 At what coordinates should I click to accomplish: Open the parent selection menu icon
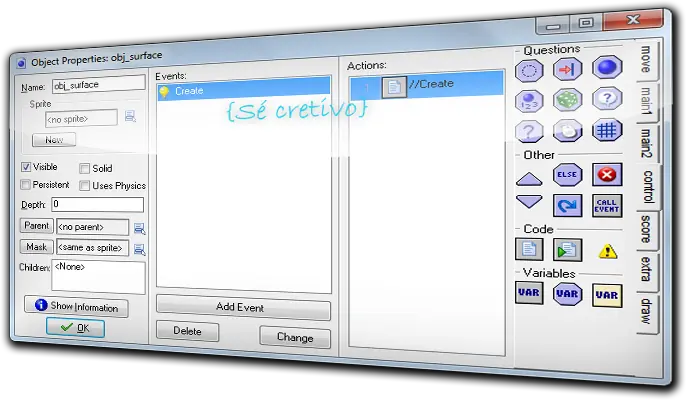[x=139, y=228]
